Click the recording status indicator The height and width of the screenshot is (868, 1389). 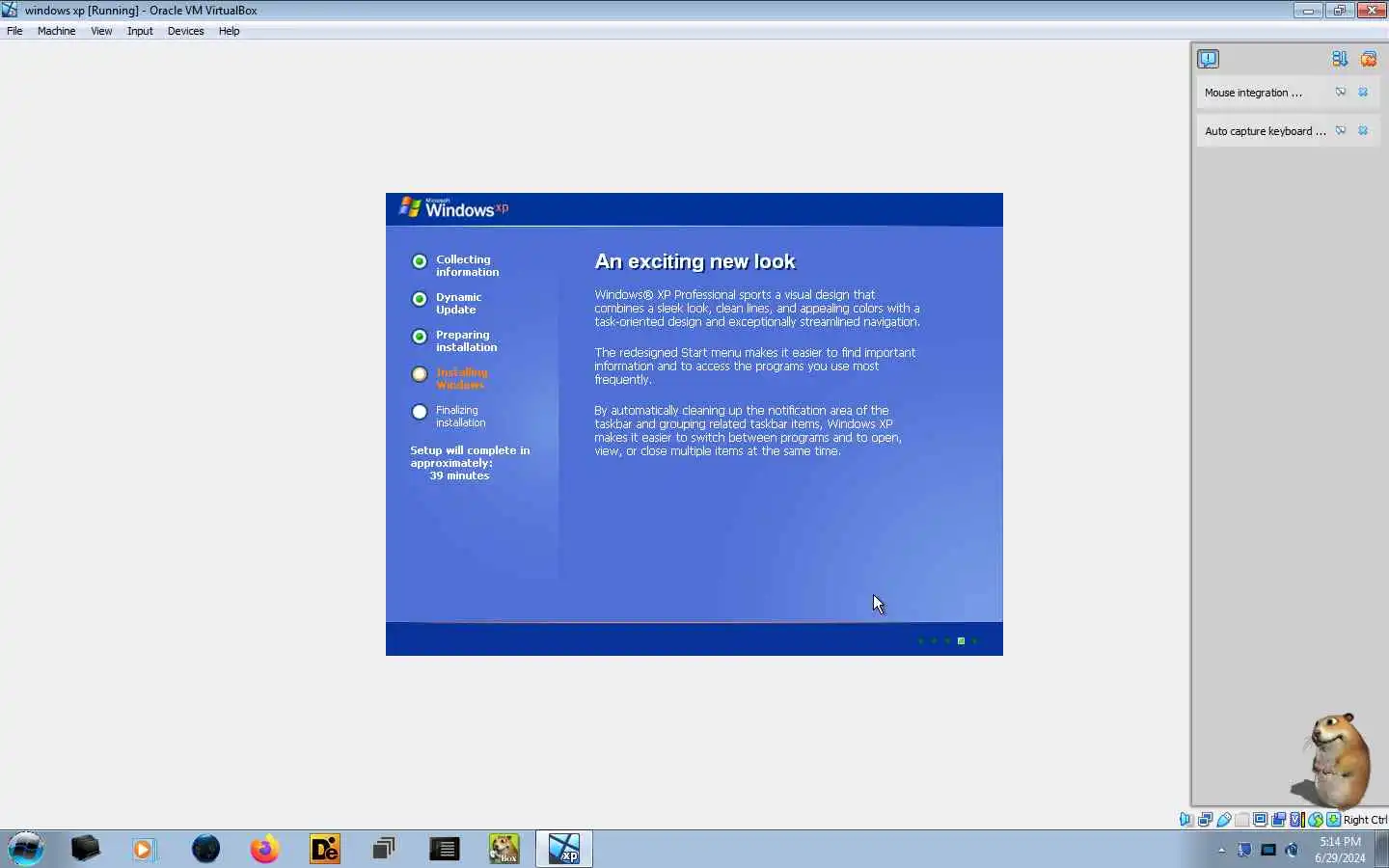[1278, 820]
